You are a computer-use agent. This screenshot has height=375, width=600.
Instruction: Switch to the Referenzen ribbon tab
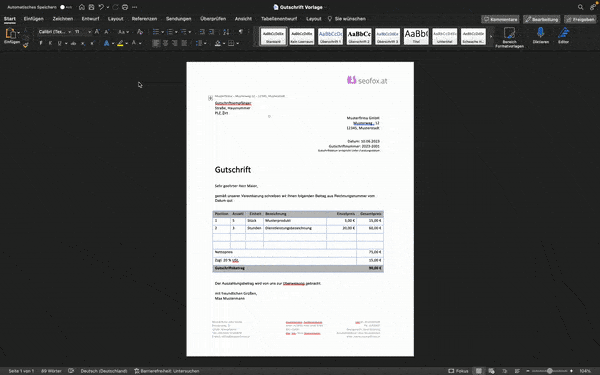click(144, 19)
